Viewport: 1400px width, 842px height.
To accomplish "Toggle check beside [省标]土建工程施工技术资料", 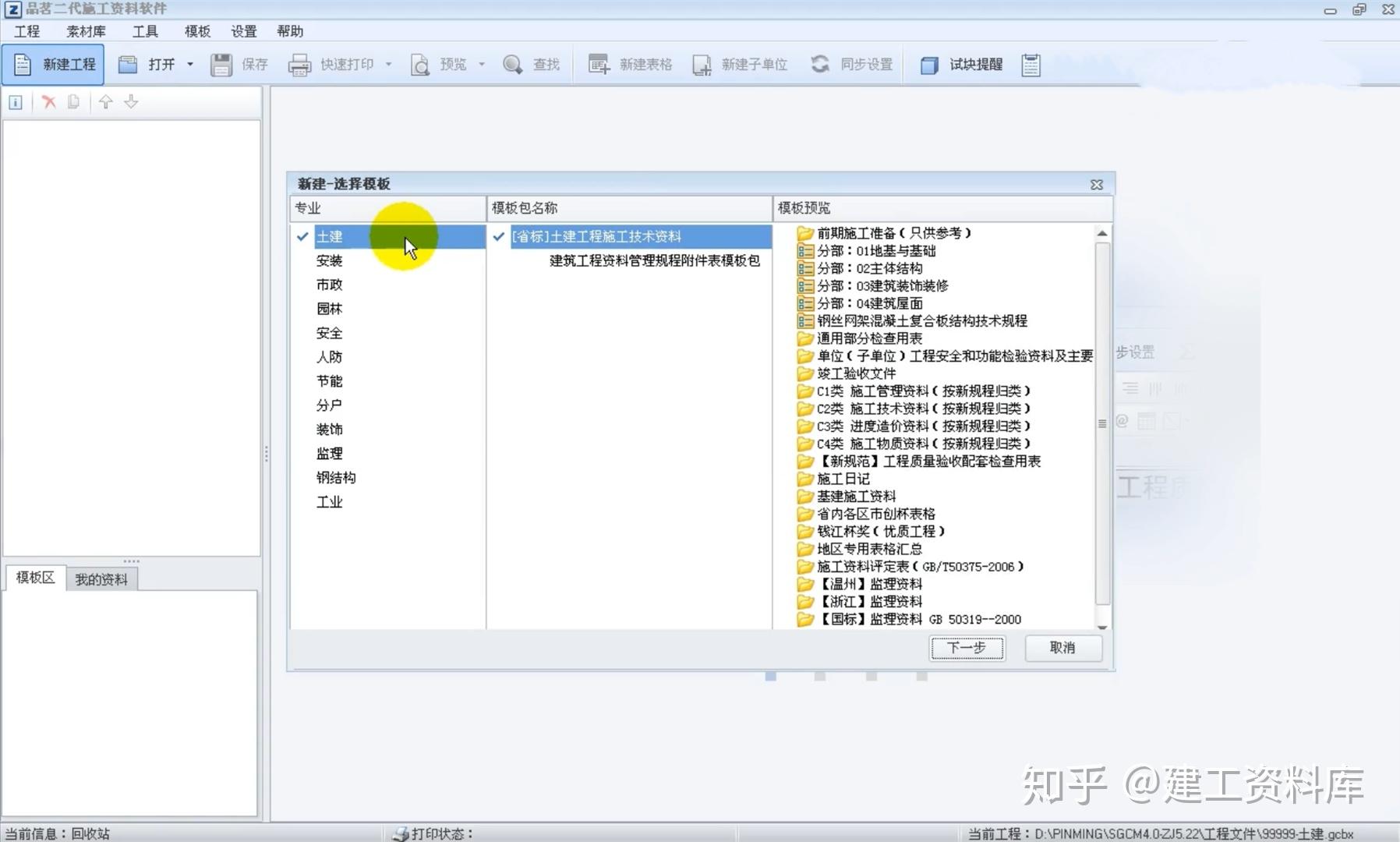I will tap(499, 236).
